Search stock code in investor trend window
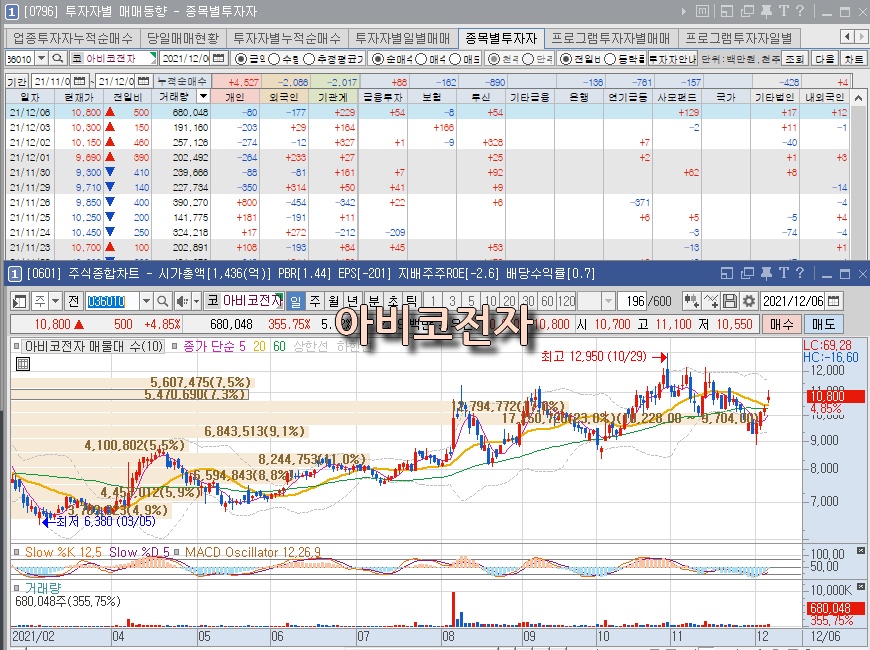The width and height of the screenshot is (870, 650). coord(57,58)
